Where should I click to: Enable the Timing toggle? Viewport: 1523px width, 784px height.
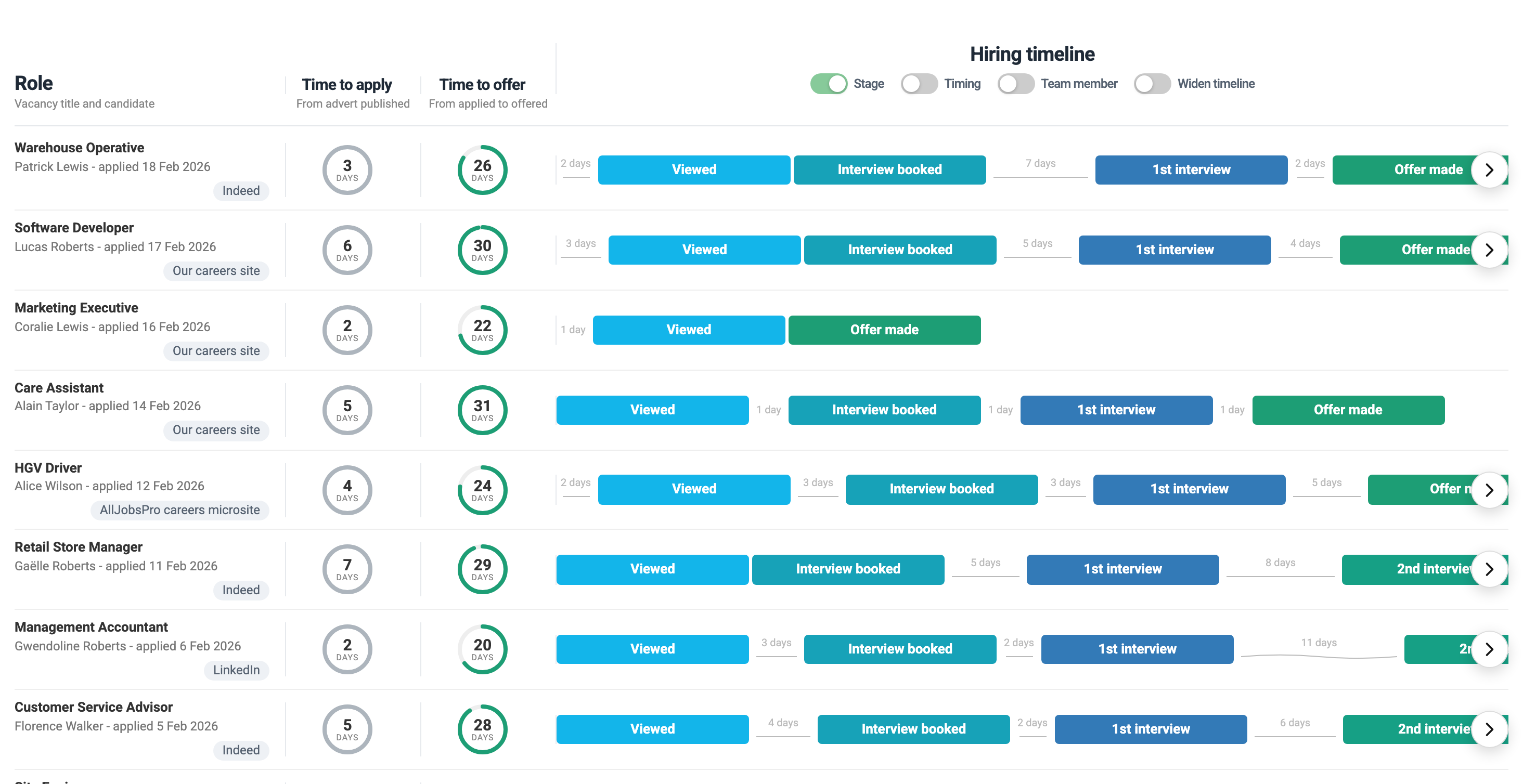[919, 84]
